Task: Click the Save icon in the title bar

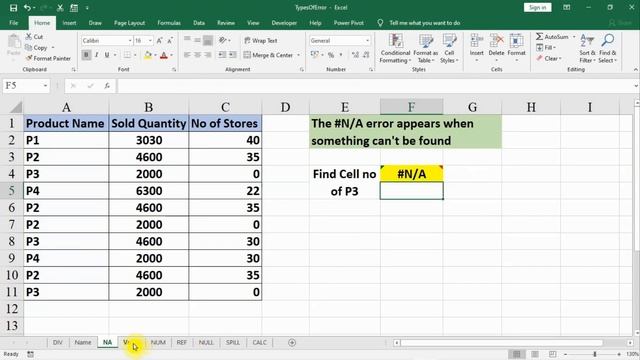Action: pos(13,8)
